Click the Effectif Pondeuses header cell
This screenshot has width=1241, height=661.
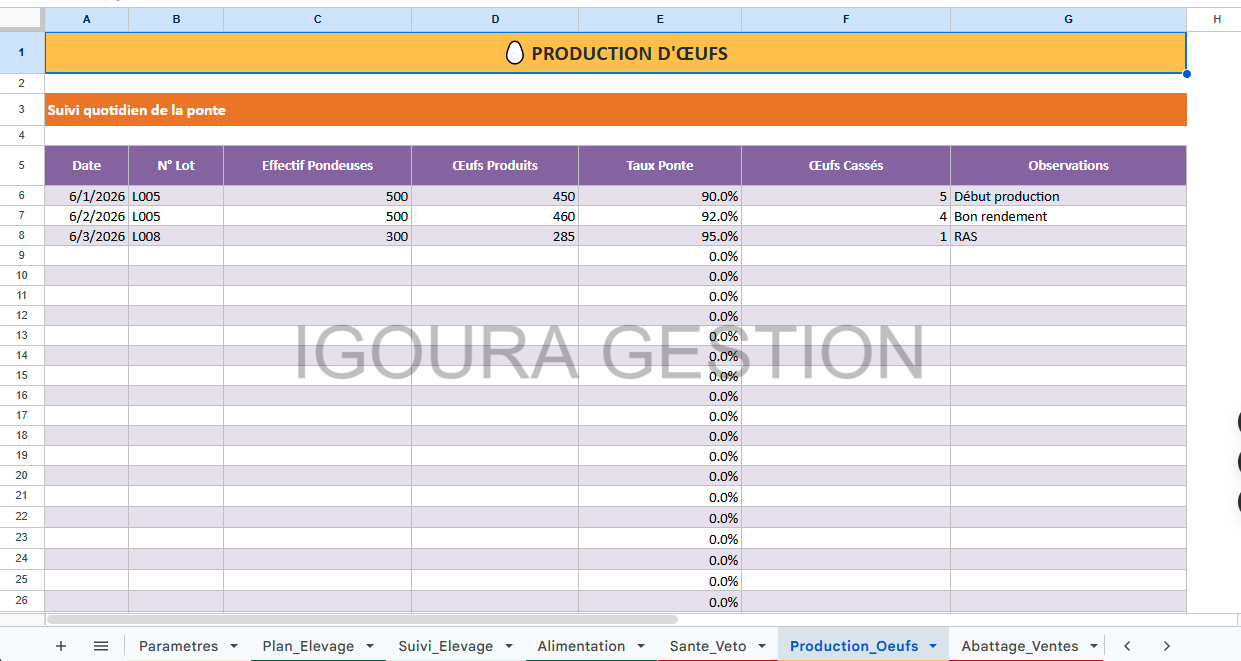click(318, 166)
